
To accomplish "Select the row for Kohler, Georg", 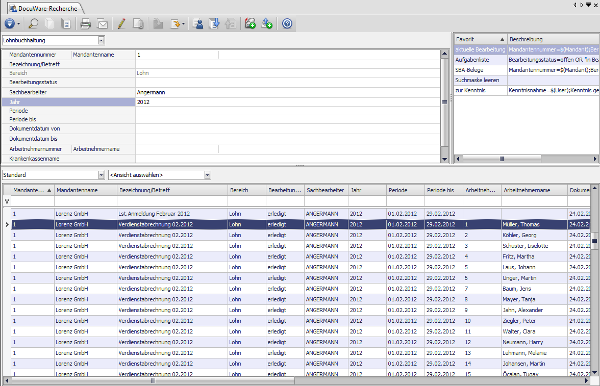I will (300, 235).
